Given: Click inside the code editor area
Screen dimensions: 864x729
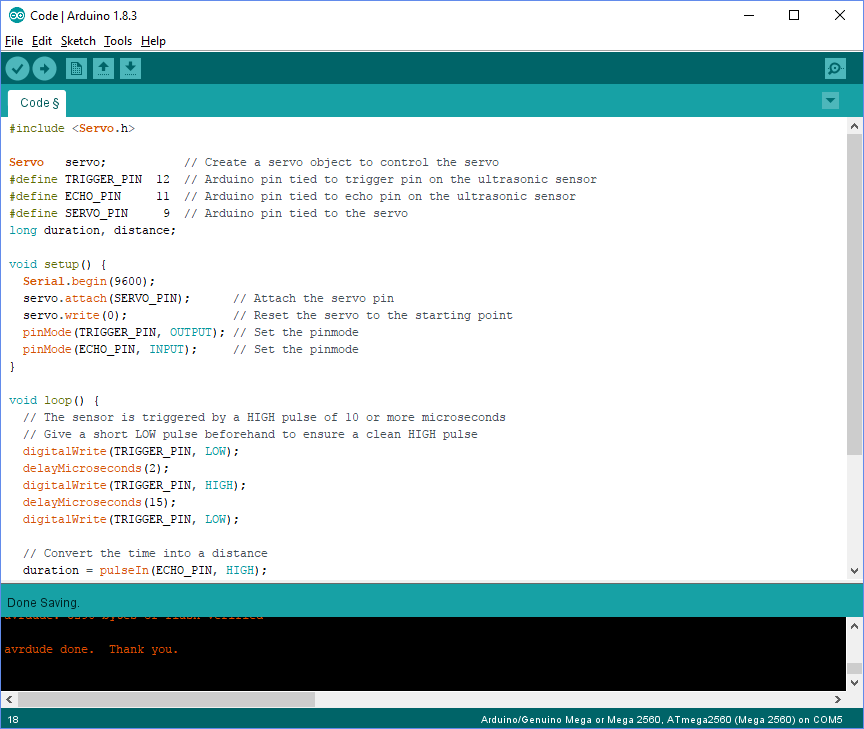Looking at the screenshot, I should tap(400, 350).
